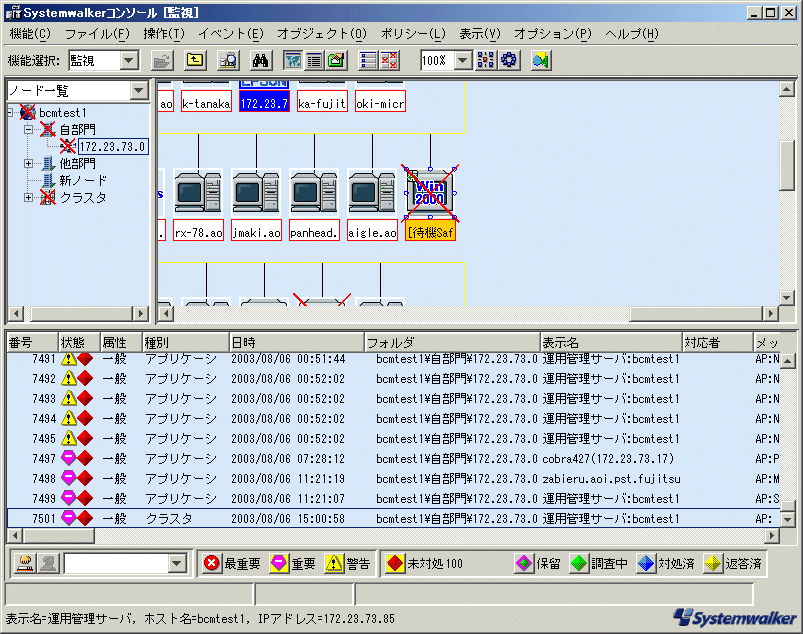Click the user icon beside the empty status bar dropdown
Viewport: 803px width, 634px height.
click(x=47, y=563)
